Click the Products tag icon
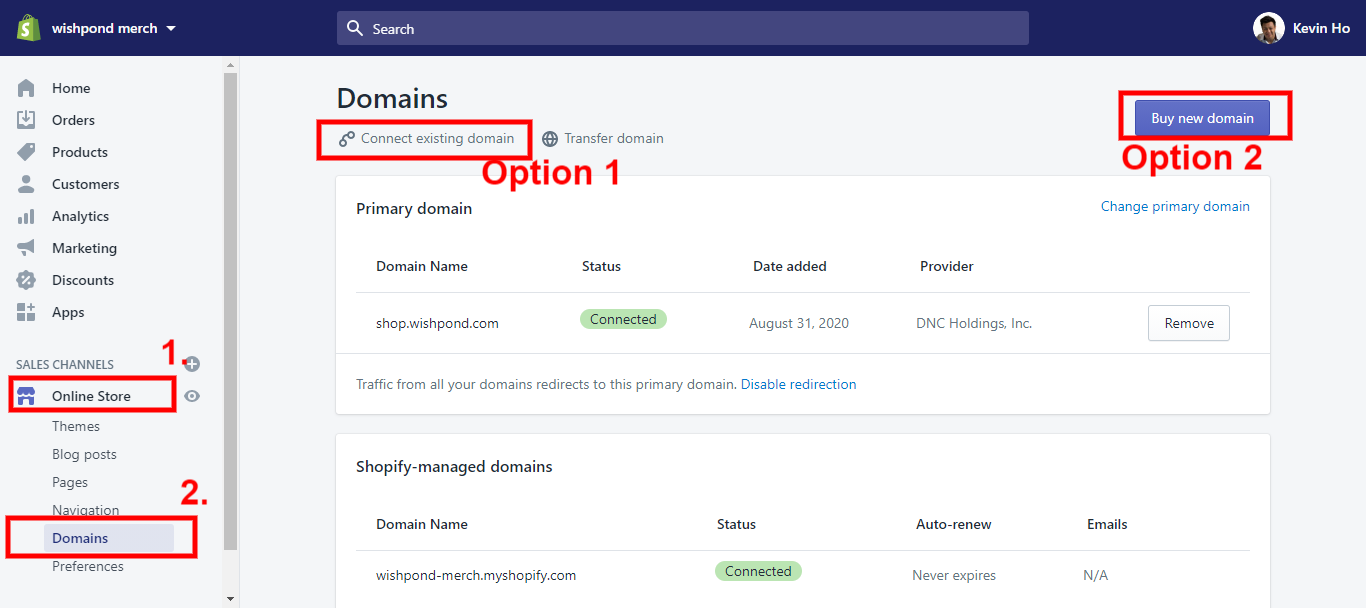1366x608 pixels. [26, 152]
